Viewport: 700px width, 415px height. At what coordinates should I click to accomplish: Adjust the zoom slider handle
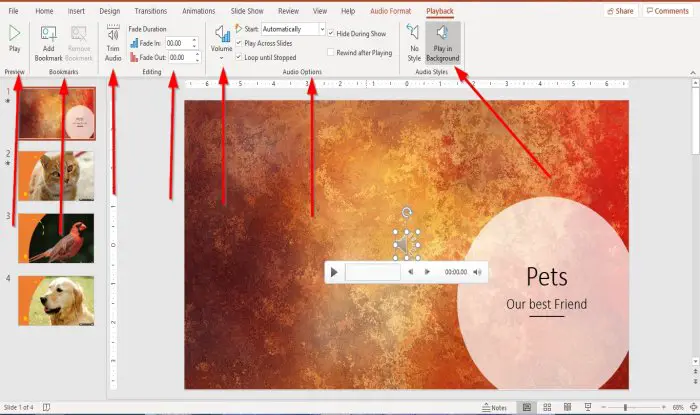tap(625, 407)
